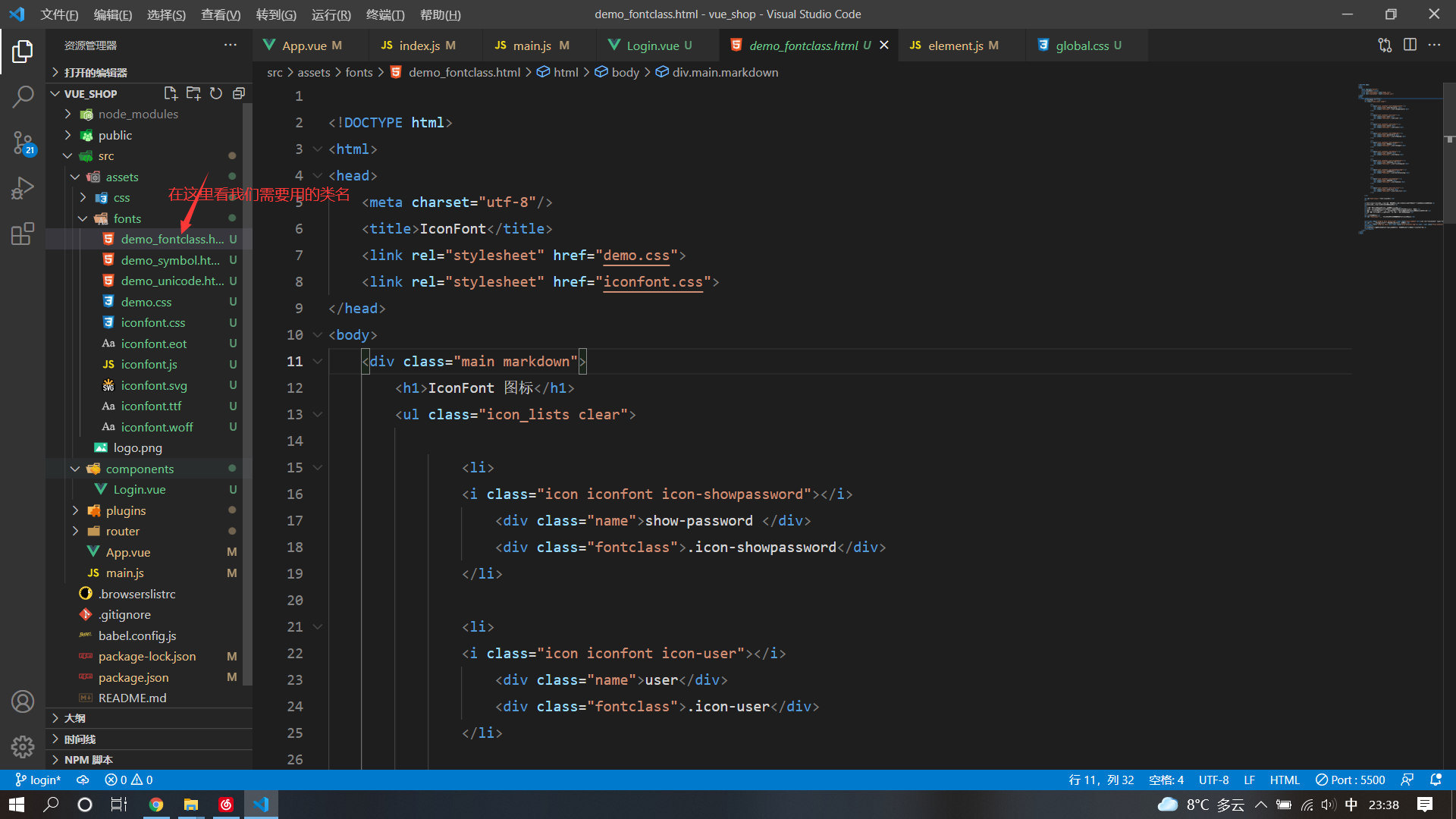Open the Windows Start menu
1456x819 pixels.
[17, 805]
